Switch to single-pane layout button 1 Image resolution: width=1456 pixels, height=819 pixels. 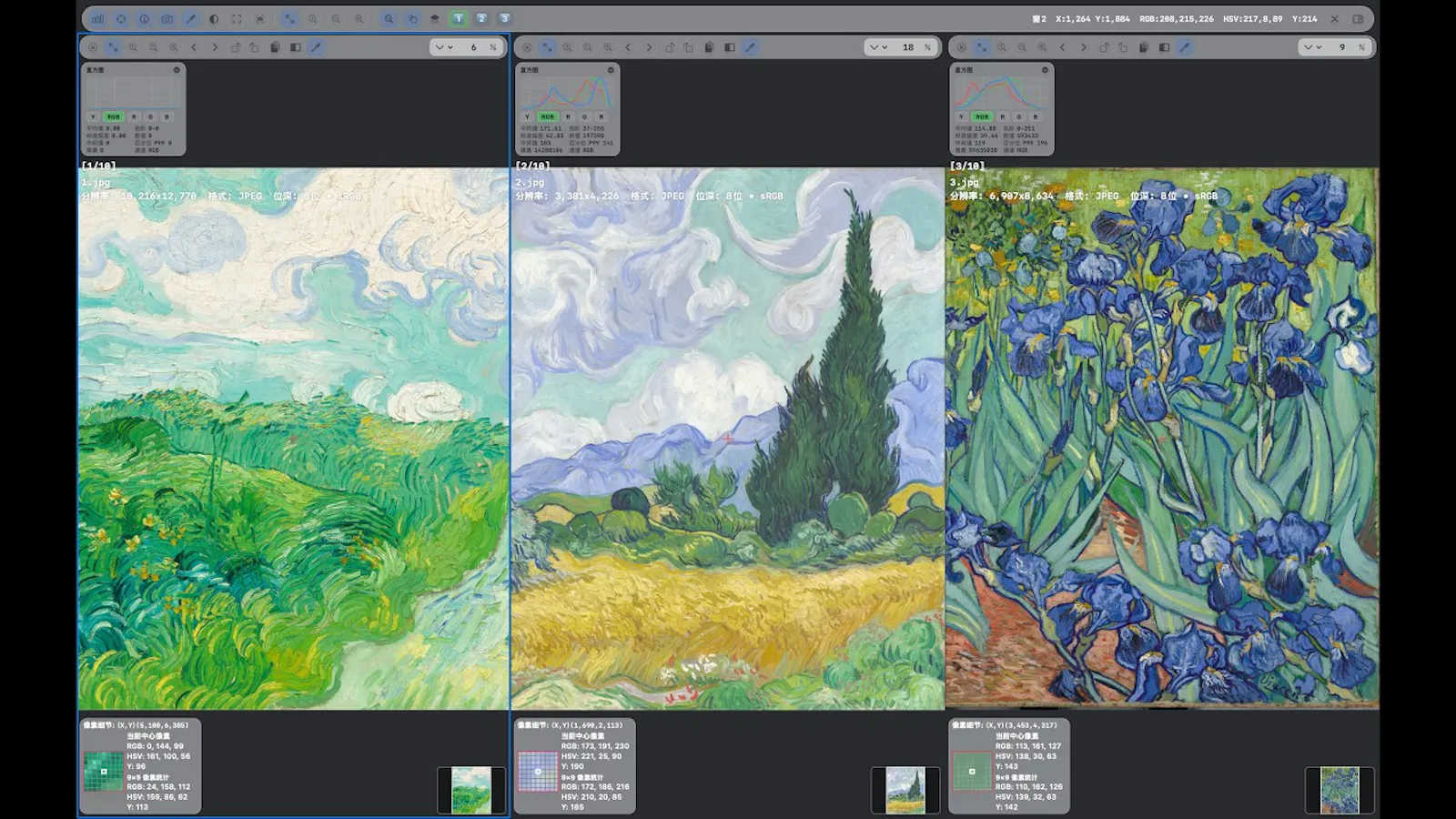pyautogui.click(x=458, y=18)
